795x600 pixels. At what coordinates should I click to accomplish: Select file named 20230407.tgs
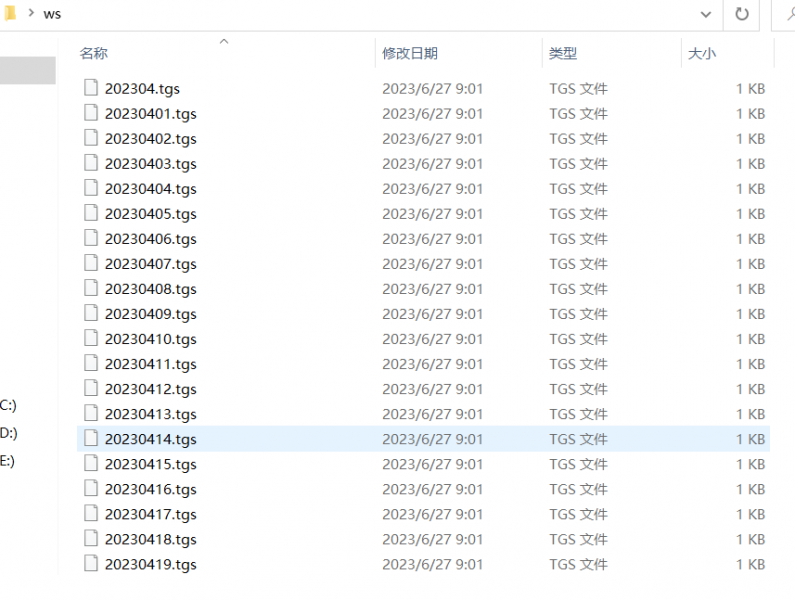point(151,264)
